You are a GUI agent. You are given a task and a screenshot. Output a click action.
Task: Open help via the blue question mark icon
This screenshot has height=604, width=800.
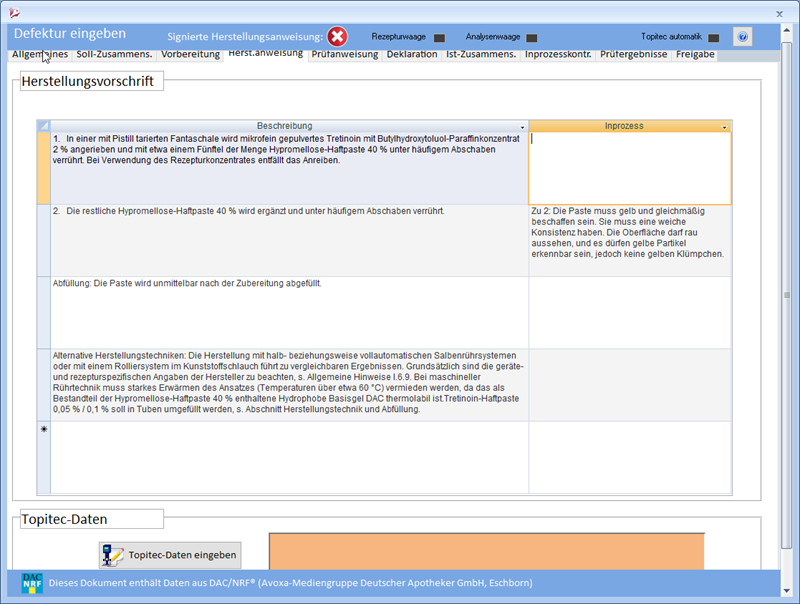tap(742, 37)
